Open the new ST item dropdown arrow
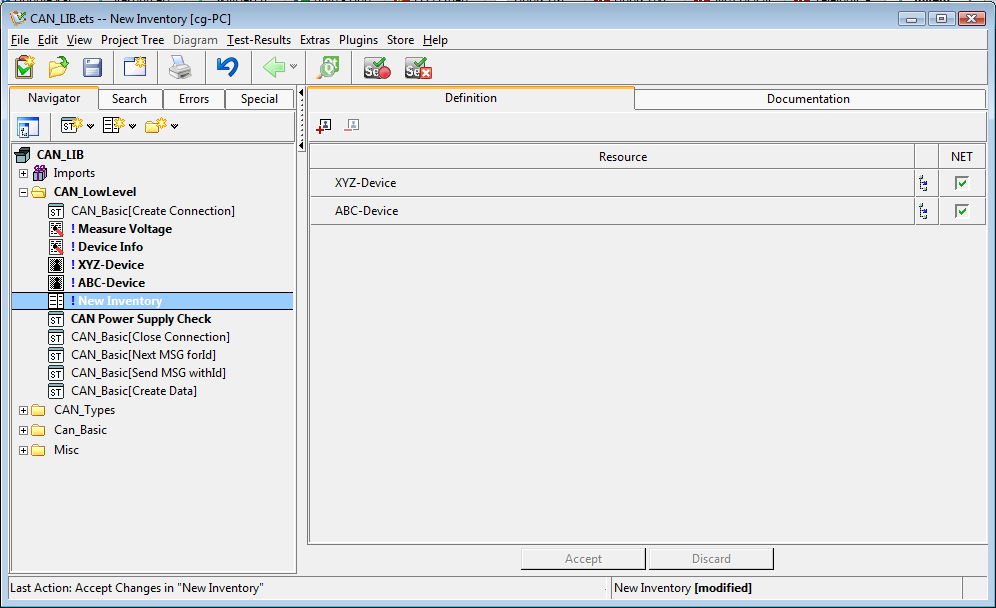The height and width of the screenshot is (608, 996). [x=90, y=126]
